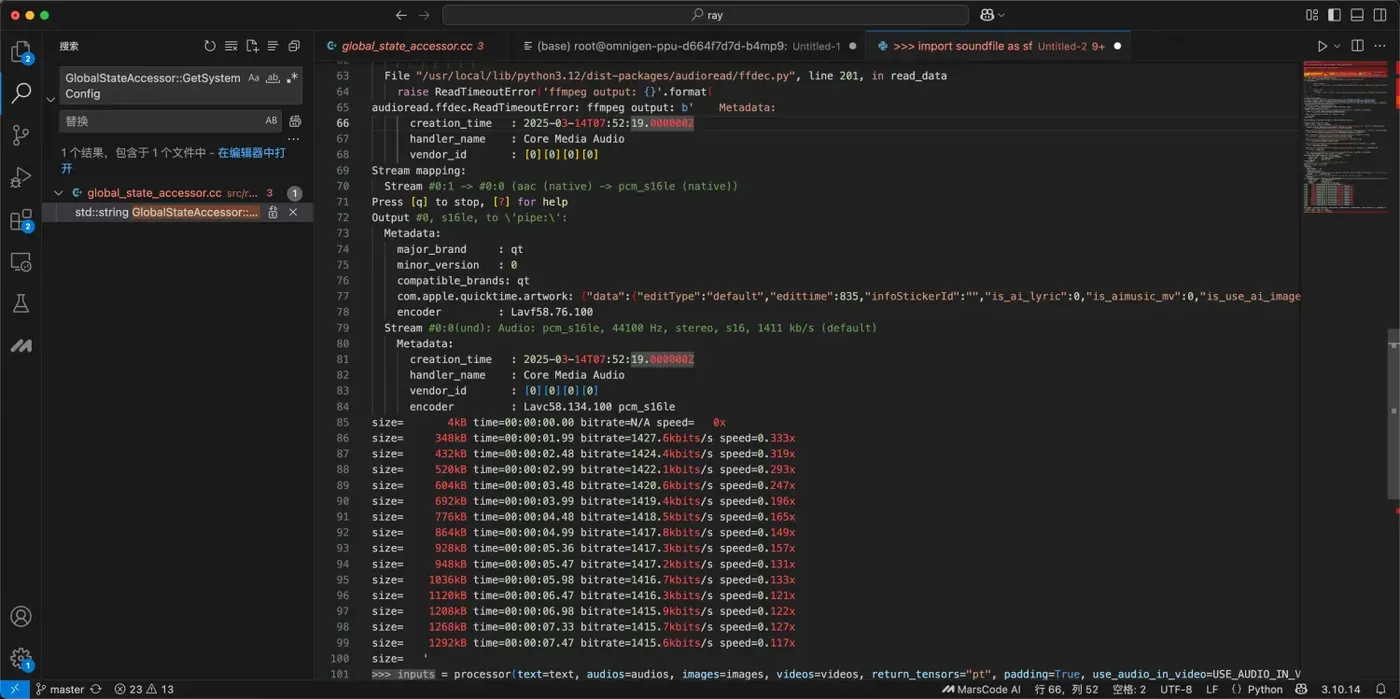The height and width of the screenshot is (699, 1400).
Task: Customize layout icon
Action: coord(1312,15)
